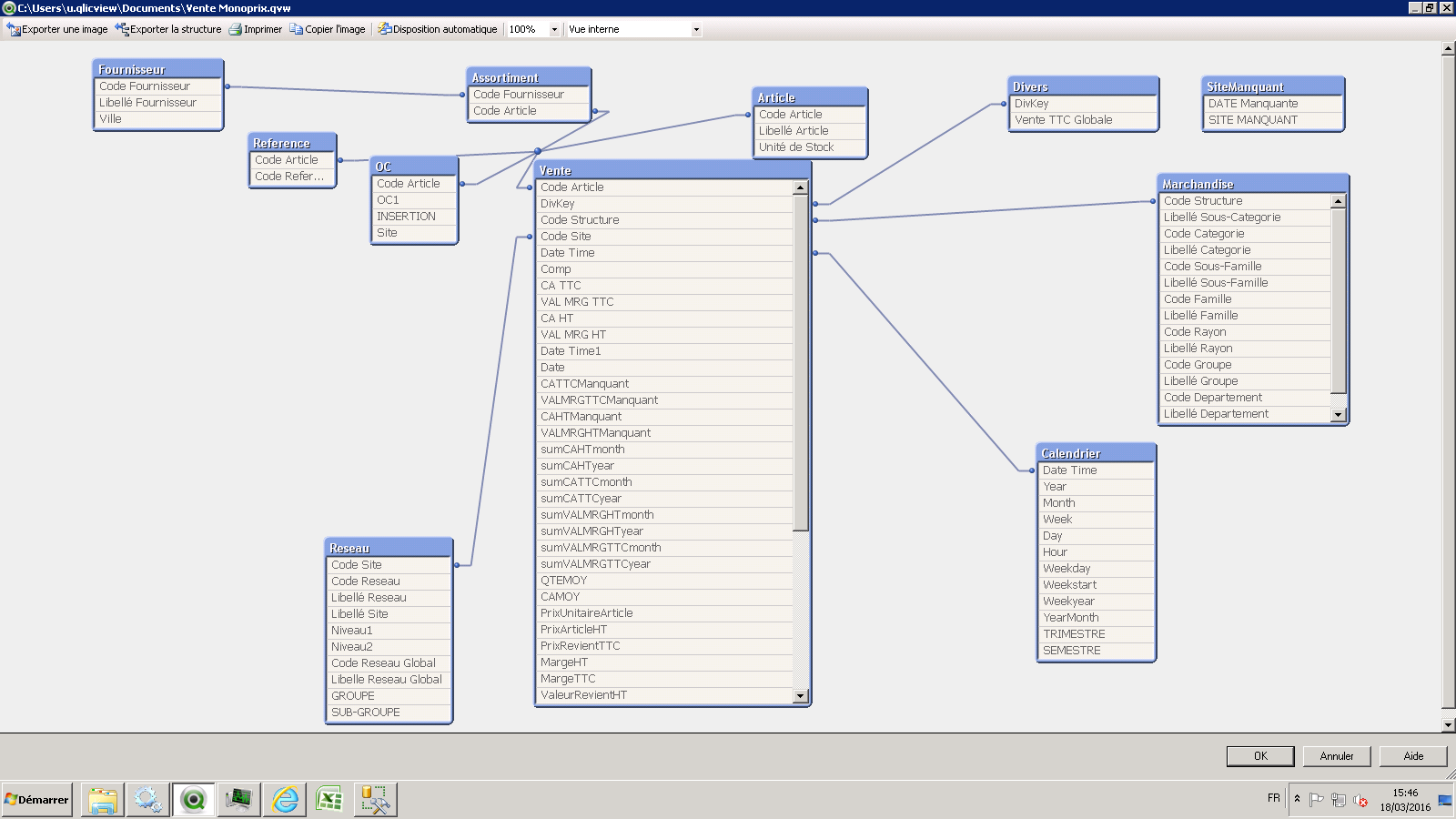The height and width of the screenshot is (819, 1456).
Task: Click the Imprimer printer icon
Action: click(235, 29)
